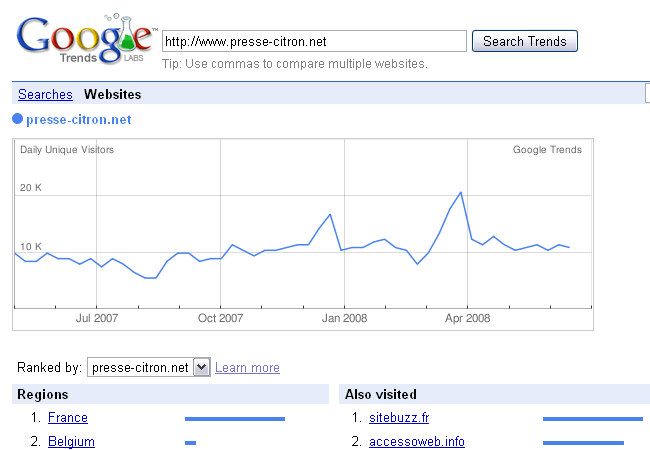Click the green flask in the logo
The height and width of the screenshot is (450, 650).
(x=127, y=35)
